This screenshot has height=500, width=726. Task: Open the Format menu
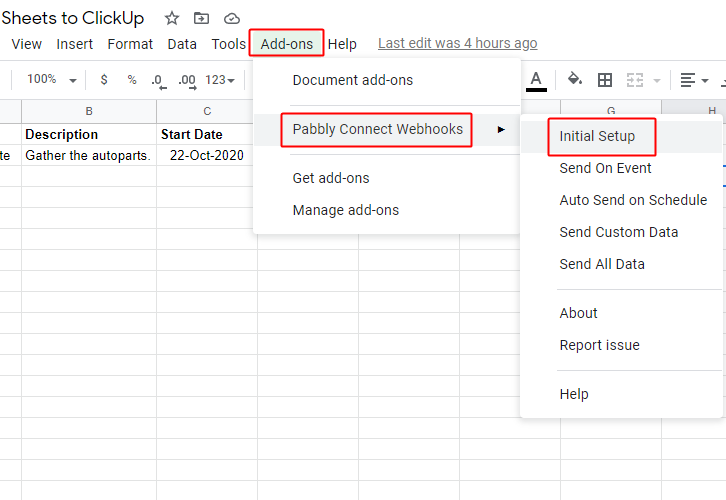pyautogui.click(x=130, y=44)
